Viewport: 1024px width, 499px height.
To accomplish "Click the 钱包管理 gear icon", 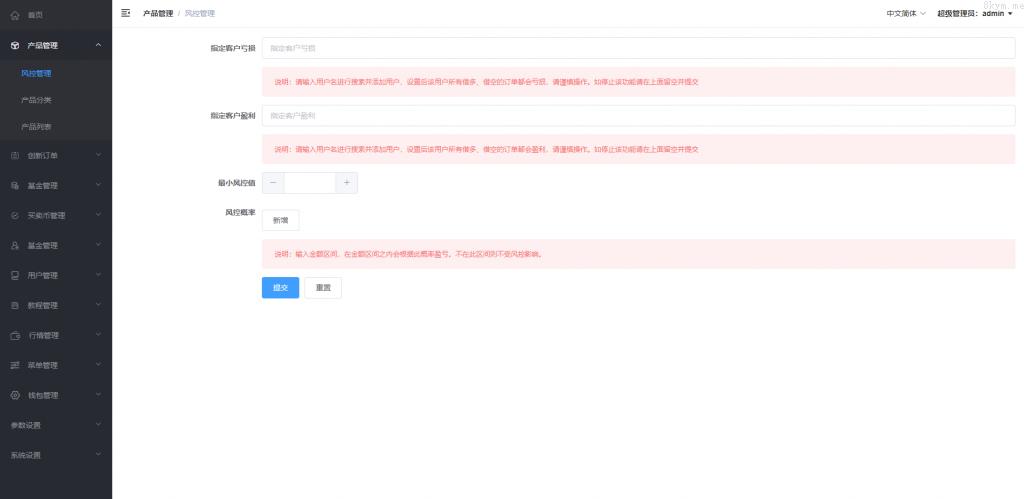I will 15,395.
